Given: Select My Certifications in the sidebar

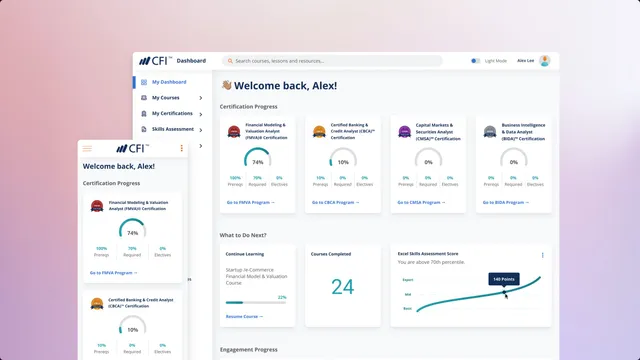Looking at the screenshot, I should pyautogui.click(x=173, y=113).
